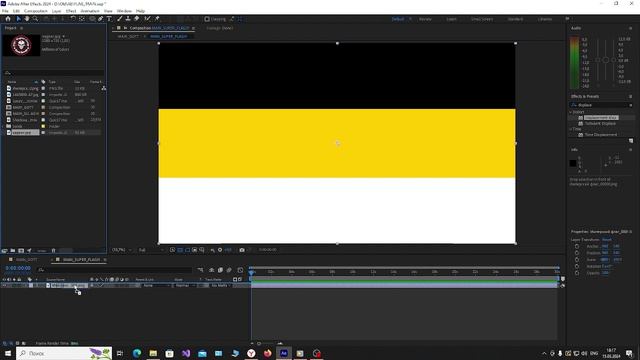Open Microsoft Edge from the taskbar
640x360 pixels.
click(137, 353)
